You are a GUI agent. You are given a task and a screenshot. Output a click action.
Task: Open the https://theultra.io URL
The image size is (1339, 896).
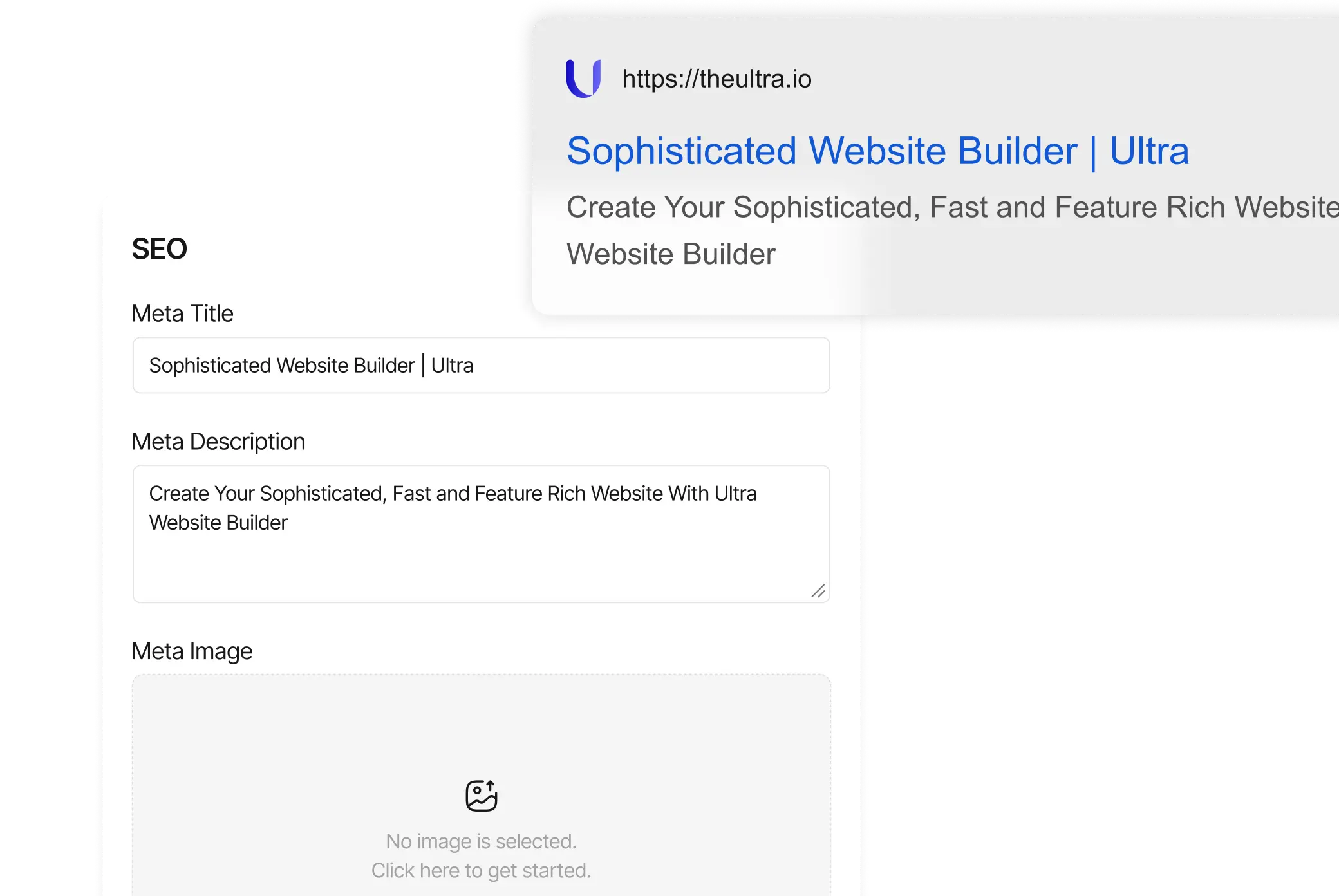click(x=716, y=79)
